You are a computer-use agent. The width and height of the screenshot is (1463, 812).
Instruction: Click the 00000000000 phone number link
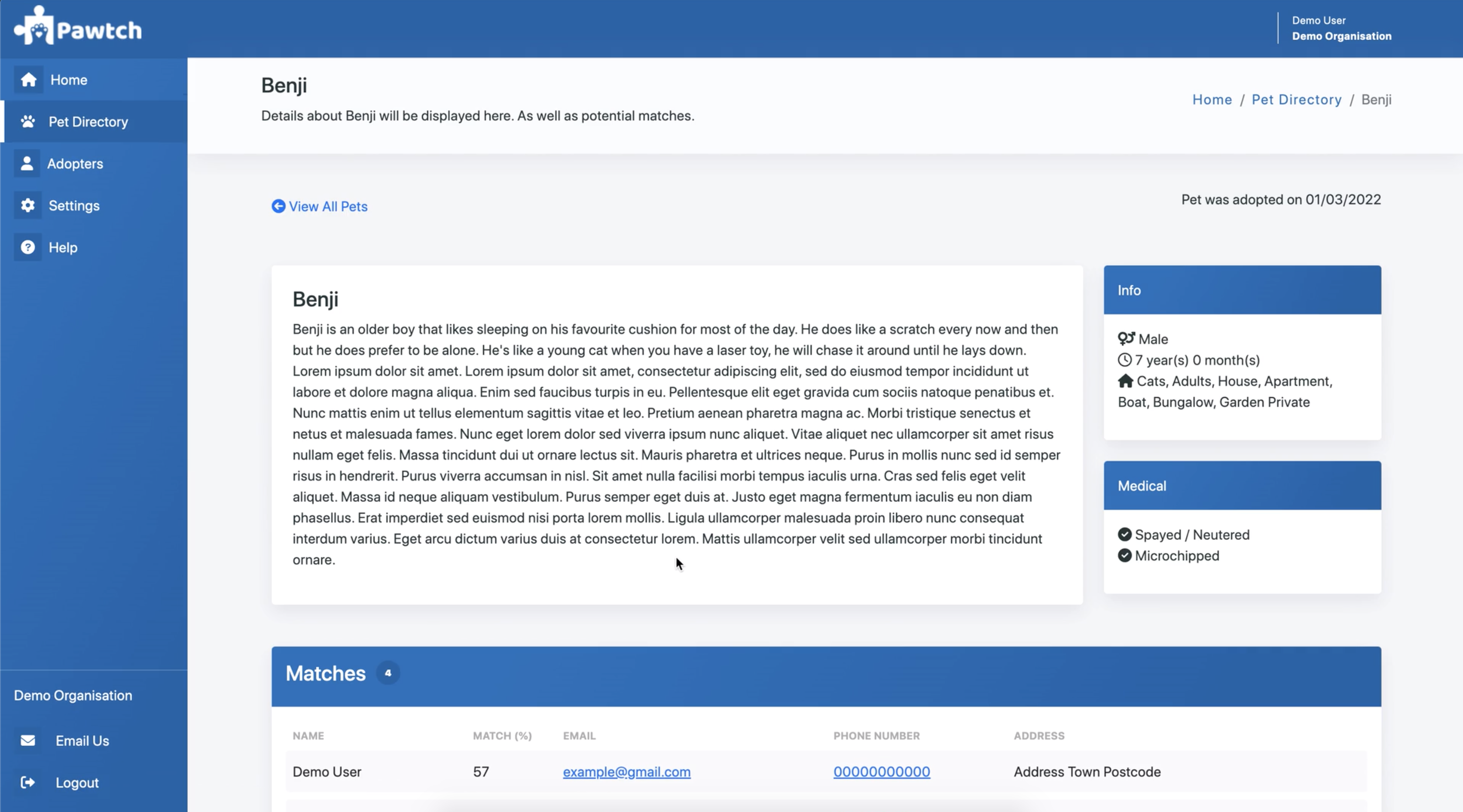882,772
